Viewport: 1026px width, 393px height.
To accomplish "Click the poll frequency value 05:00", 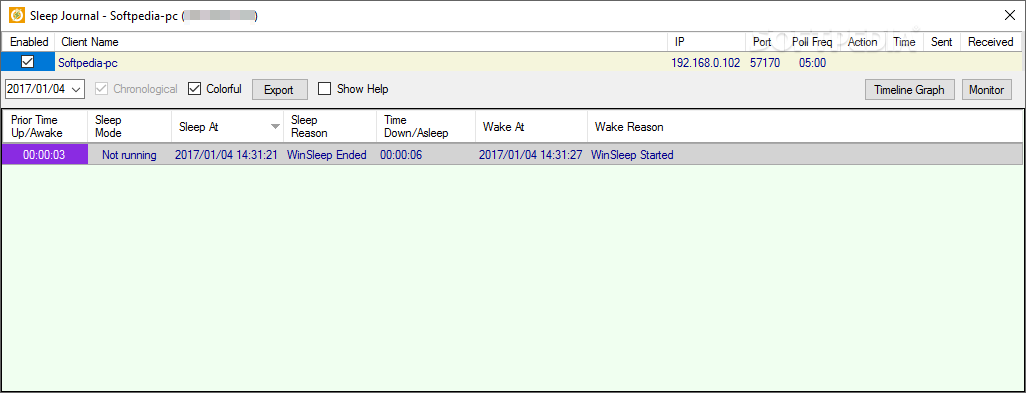I will [813, 63].
